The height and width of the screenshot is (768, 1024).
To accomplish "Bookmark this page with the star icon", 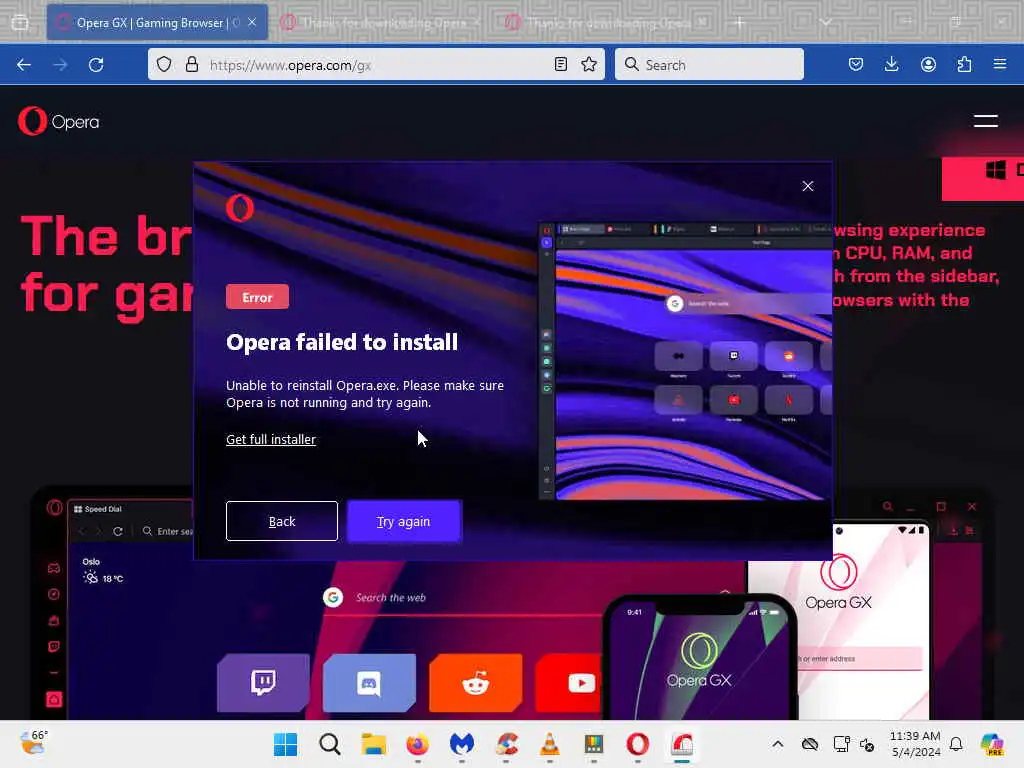I will [589, 64].
